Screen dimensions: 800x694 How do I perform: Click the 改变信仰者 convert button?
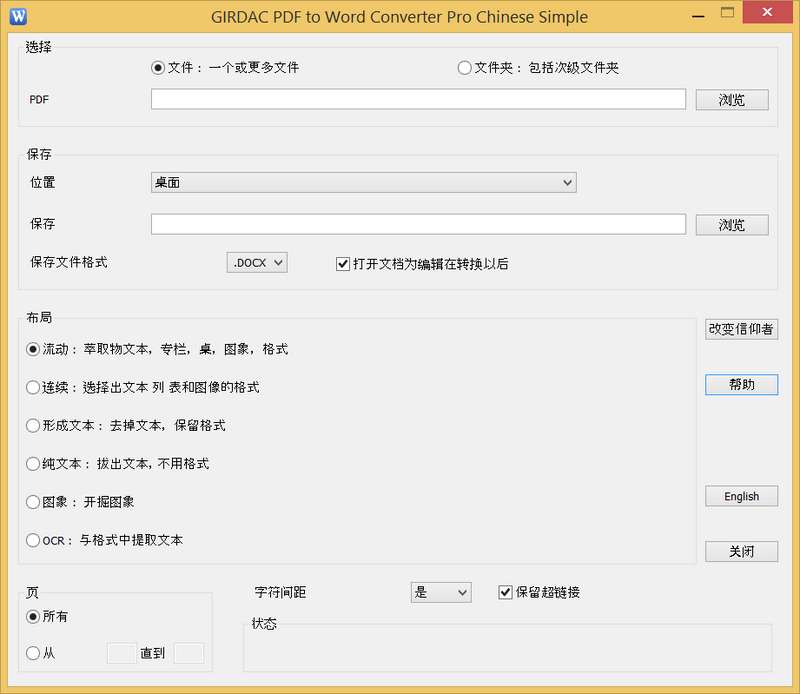click(x=741, y=329)
